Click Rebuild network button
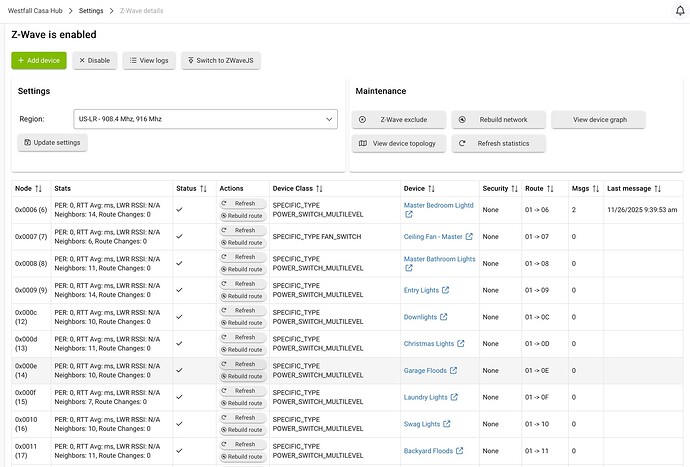The image size is (690, 467). point(497,119)
